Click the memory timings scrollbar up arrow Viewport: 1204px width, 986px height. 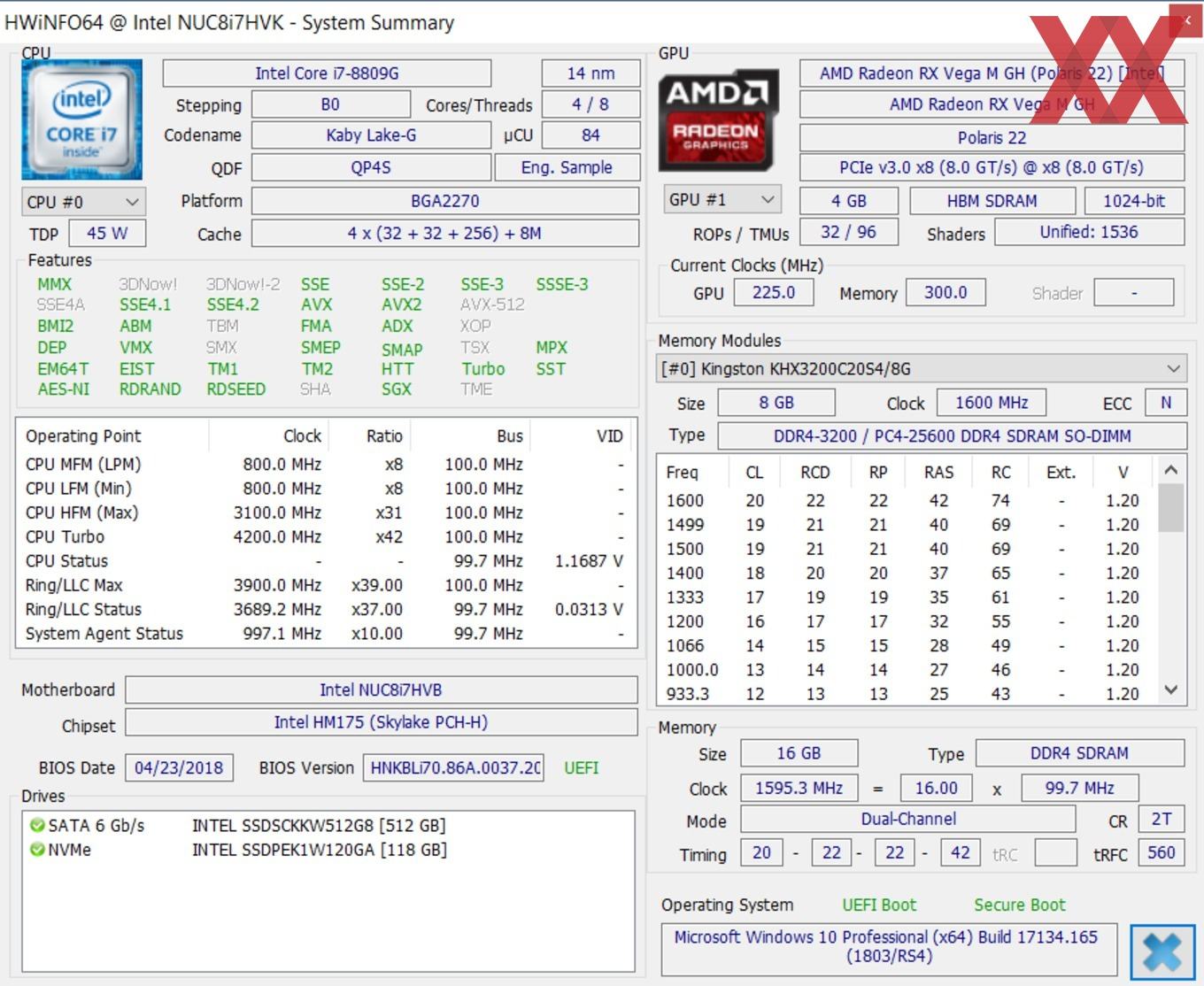1170,470
